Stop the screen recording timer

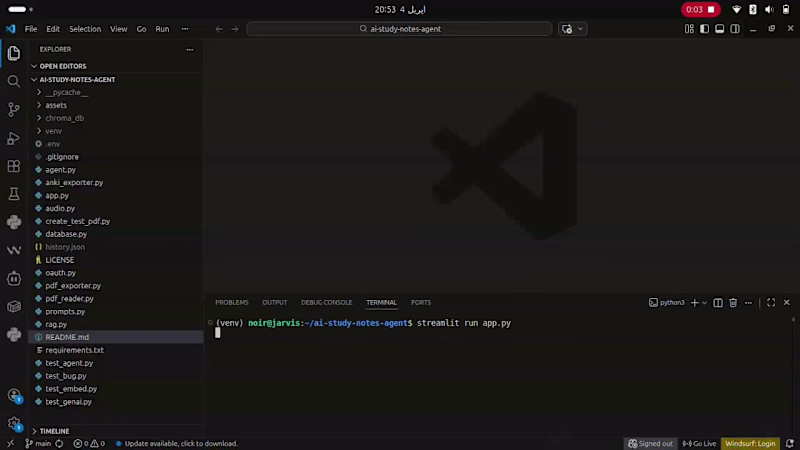coord(701,9)
